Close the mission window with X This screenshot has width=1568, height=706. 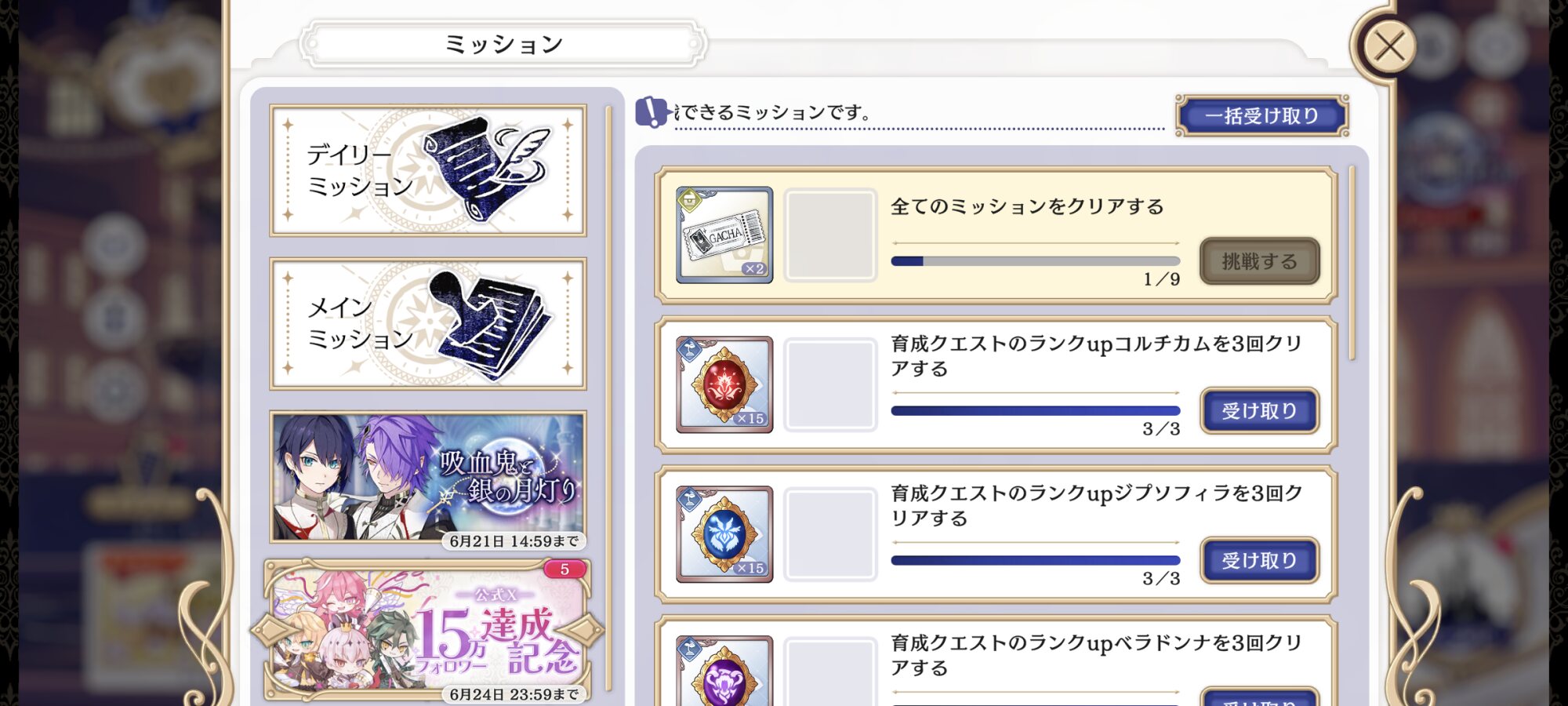click(1389, 46)
